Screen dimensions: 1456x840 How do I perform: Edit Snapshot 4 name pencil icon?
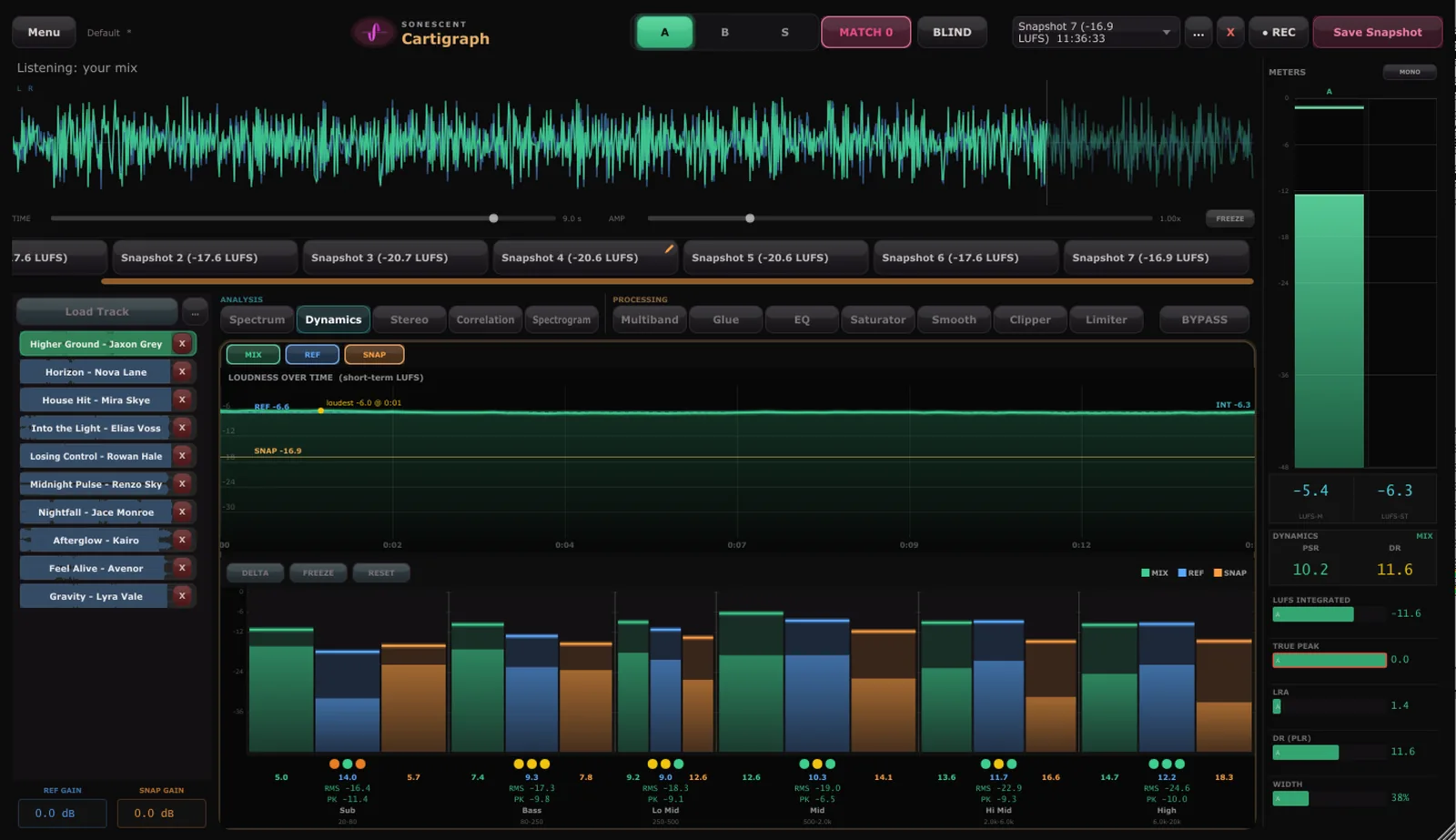click(x=670, y=248)
